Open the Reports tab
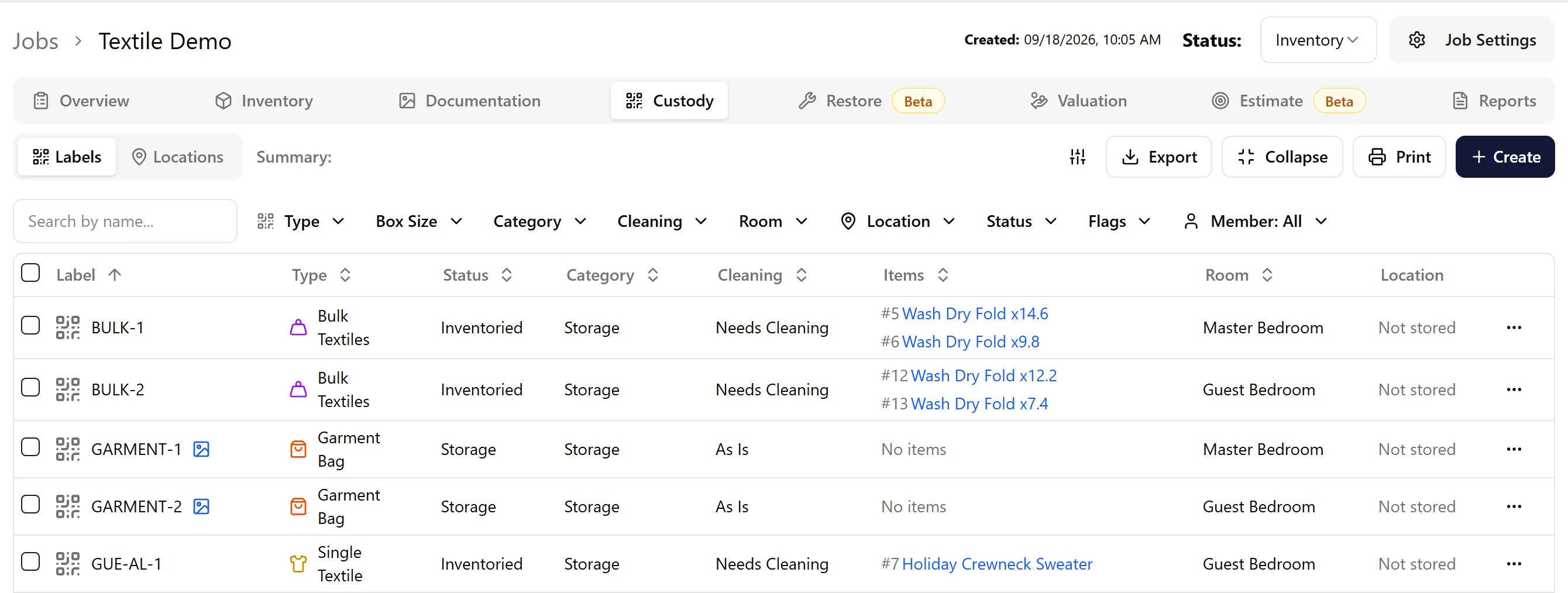This screenshot has height=593, width=1568. tap(1494, 101)
